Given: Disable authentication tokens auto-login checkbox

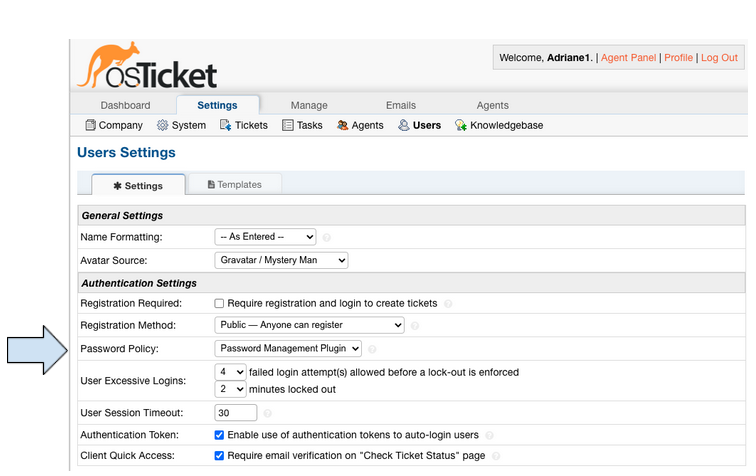Looking at the screenshot, I should coord(219,435).
